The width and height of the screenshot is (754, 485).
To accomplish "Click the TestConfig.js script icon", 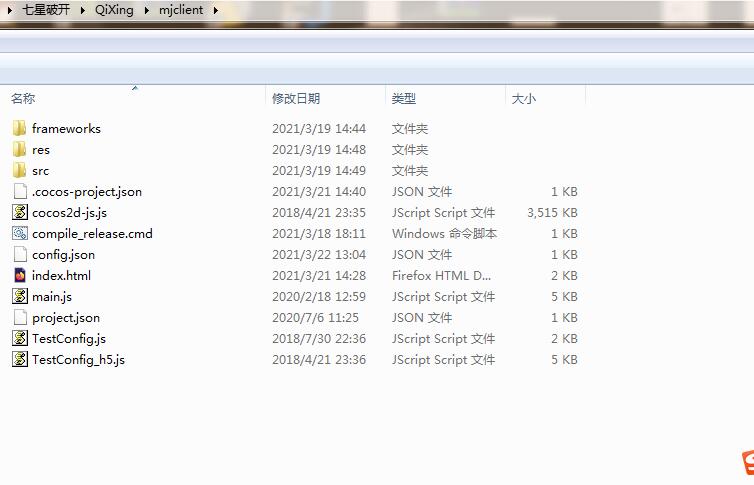I will click(20, 338).
